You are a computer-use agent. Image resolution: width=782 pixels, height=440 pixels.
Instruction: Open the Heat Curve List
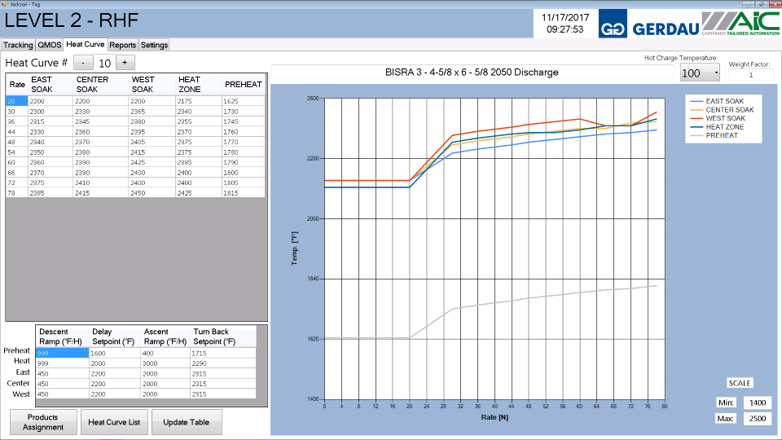114,422
